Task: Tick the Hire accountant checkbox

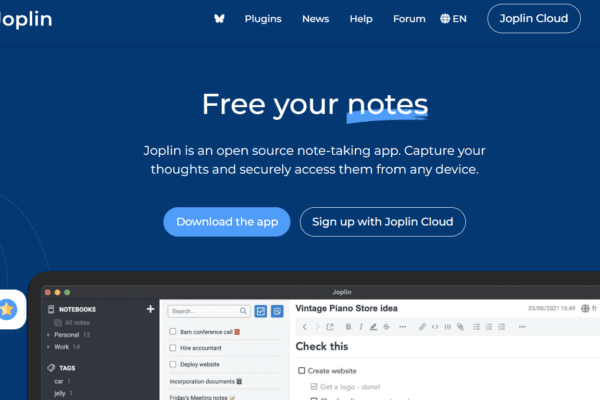Action: (x=173, y=348)
